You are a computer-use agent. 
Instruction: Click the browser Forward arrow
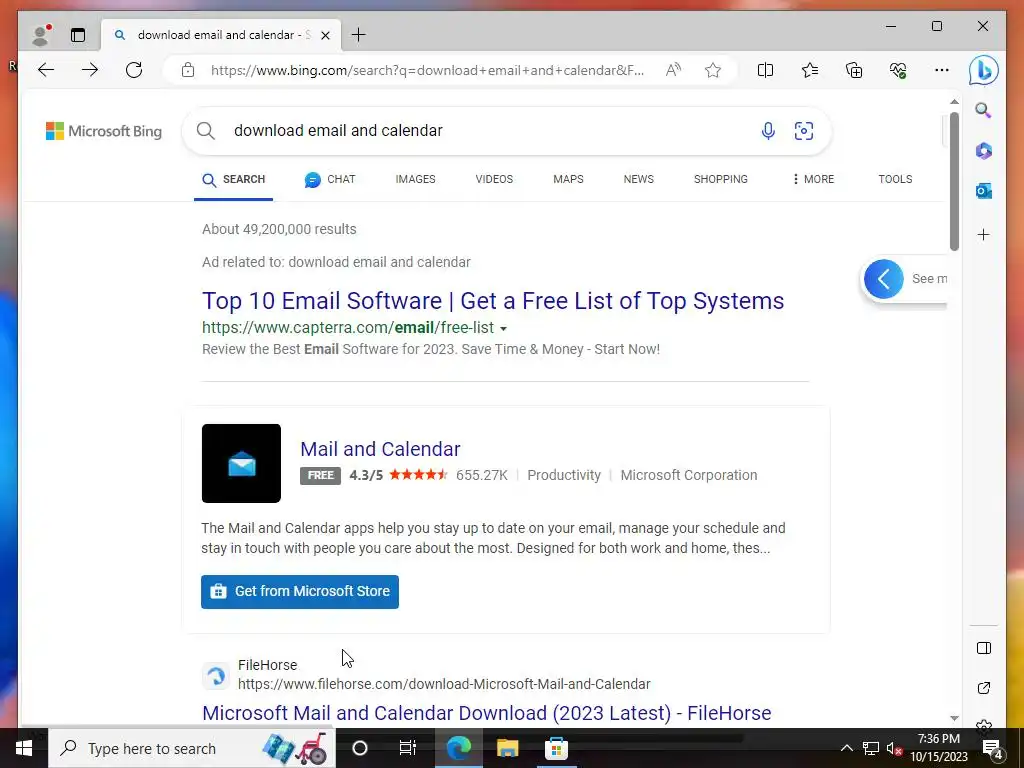tap(90, 70)
